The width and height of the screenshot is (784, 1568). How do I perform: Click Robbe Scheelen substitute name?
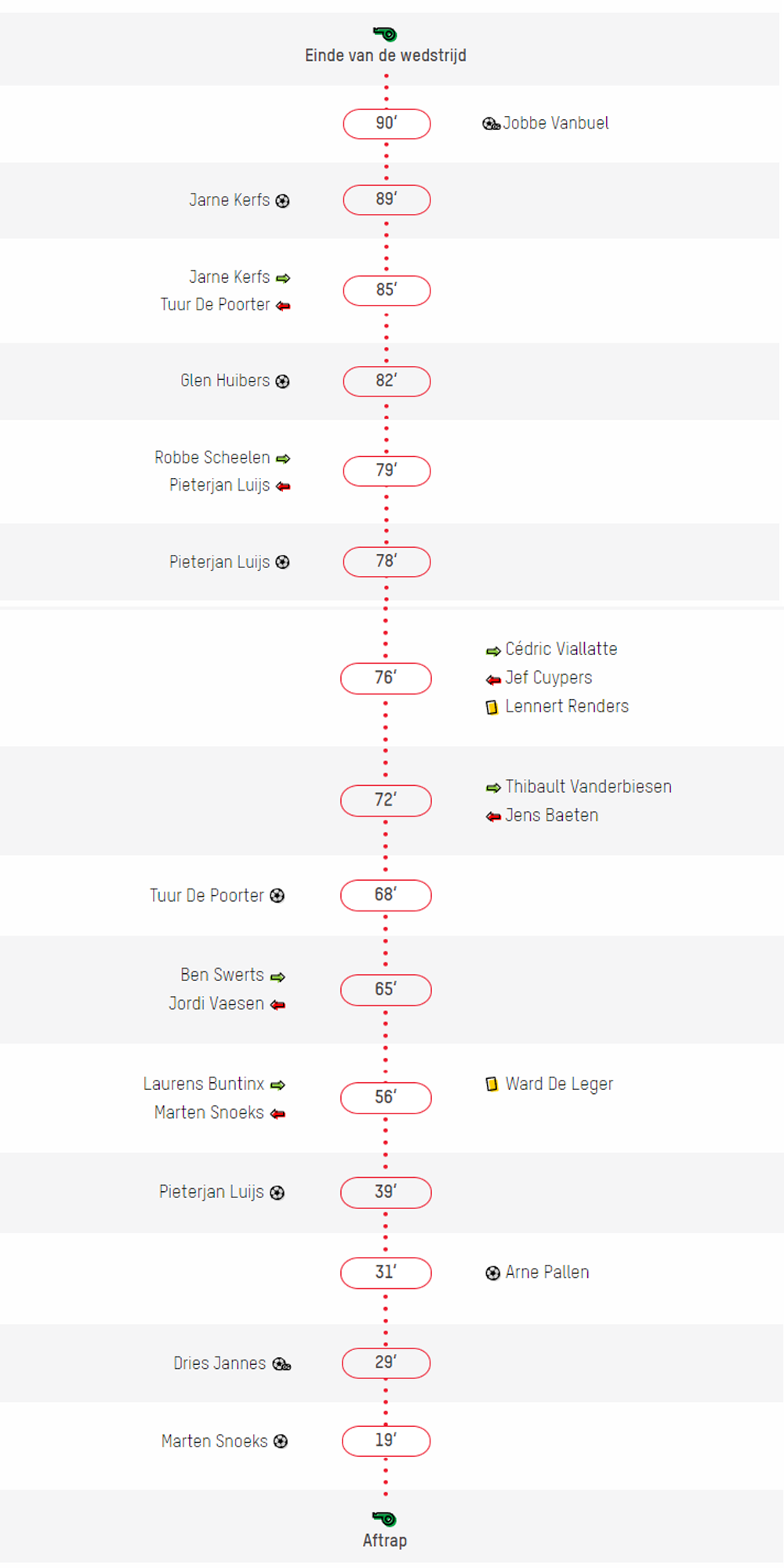212,458
